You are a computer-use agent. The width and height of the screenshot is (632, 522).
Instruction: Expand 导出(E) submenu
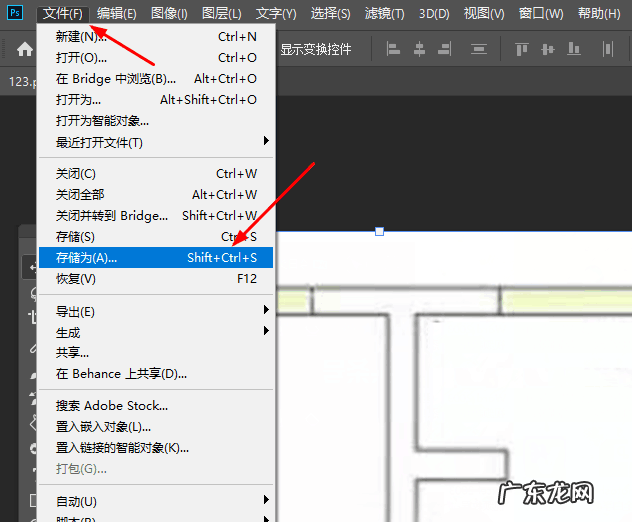tap(156, 312)
